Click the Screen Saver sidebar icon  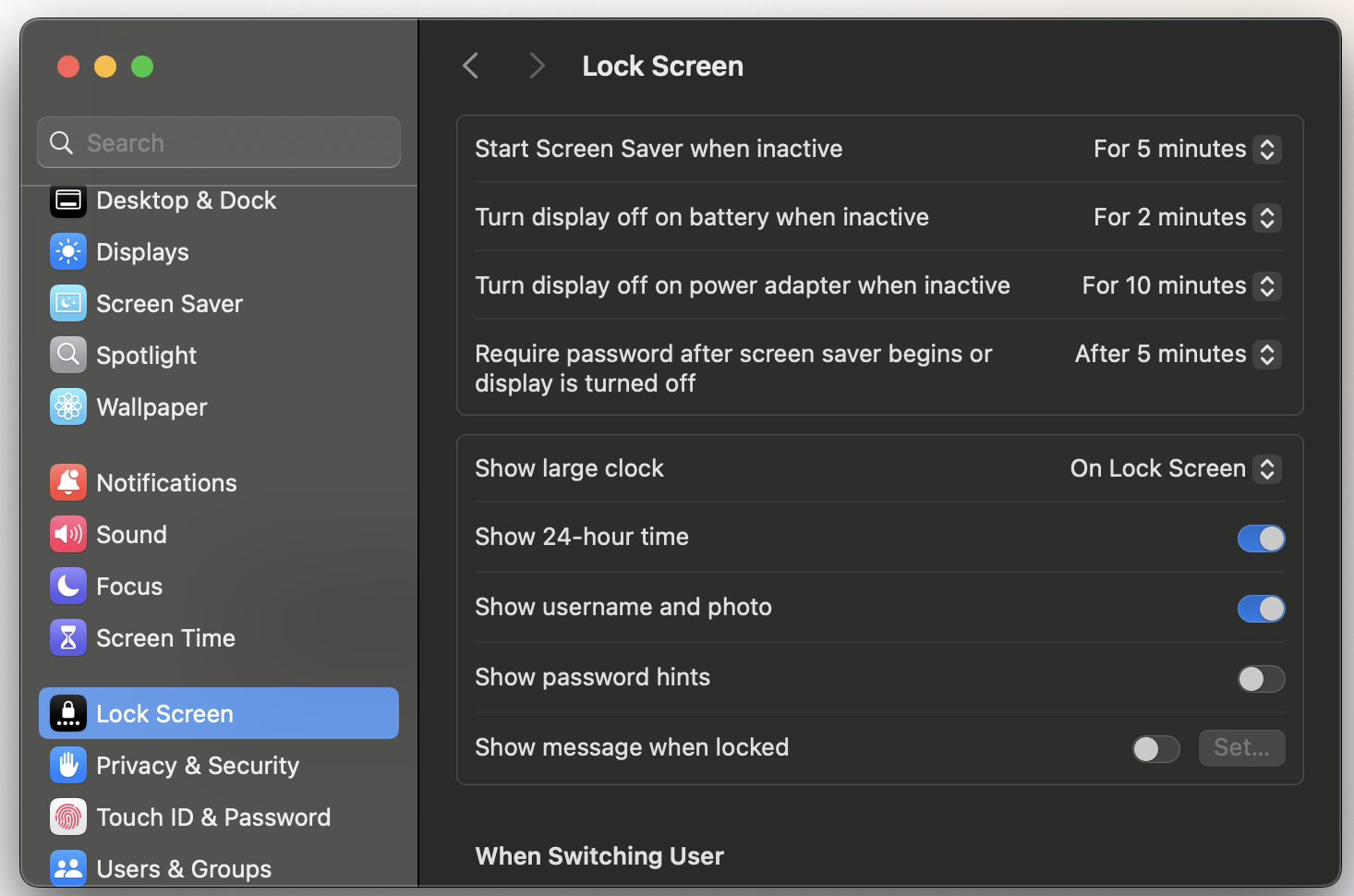pos(68,304)
